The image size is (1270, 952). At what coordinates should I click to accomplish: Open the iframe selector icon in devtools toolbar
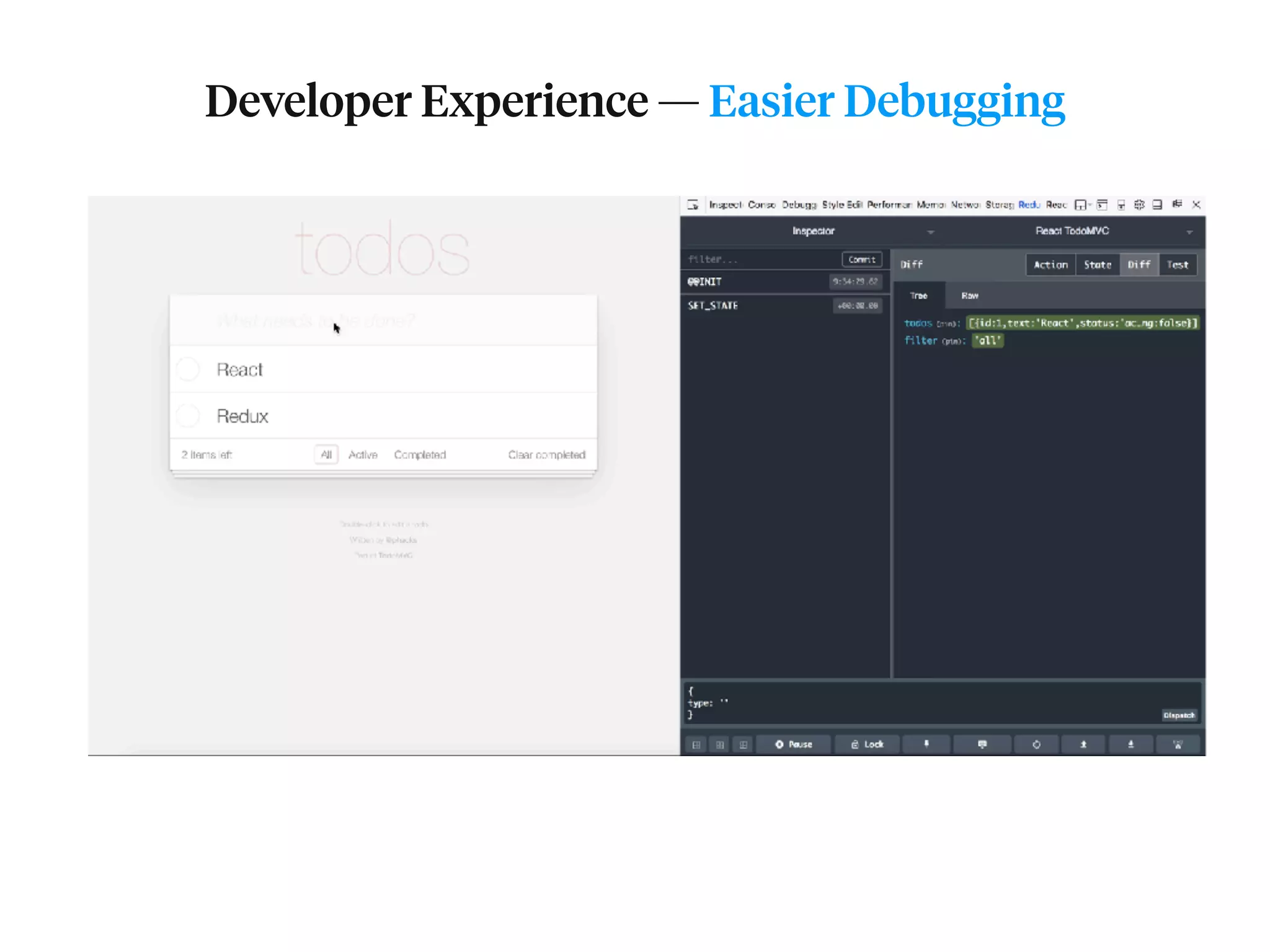click(1083, 205)
